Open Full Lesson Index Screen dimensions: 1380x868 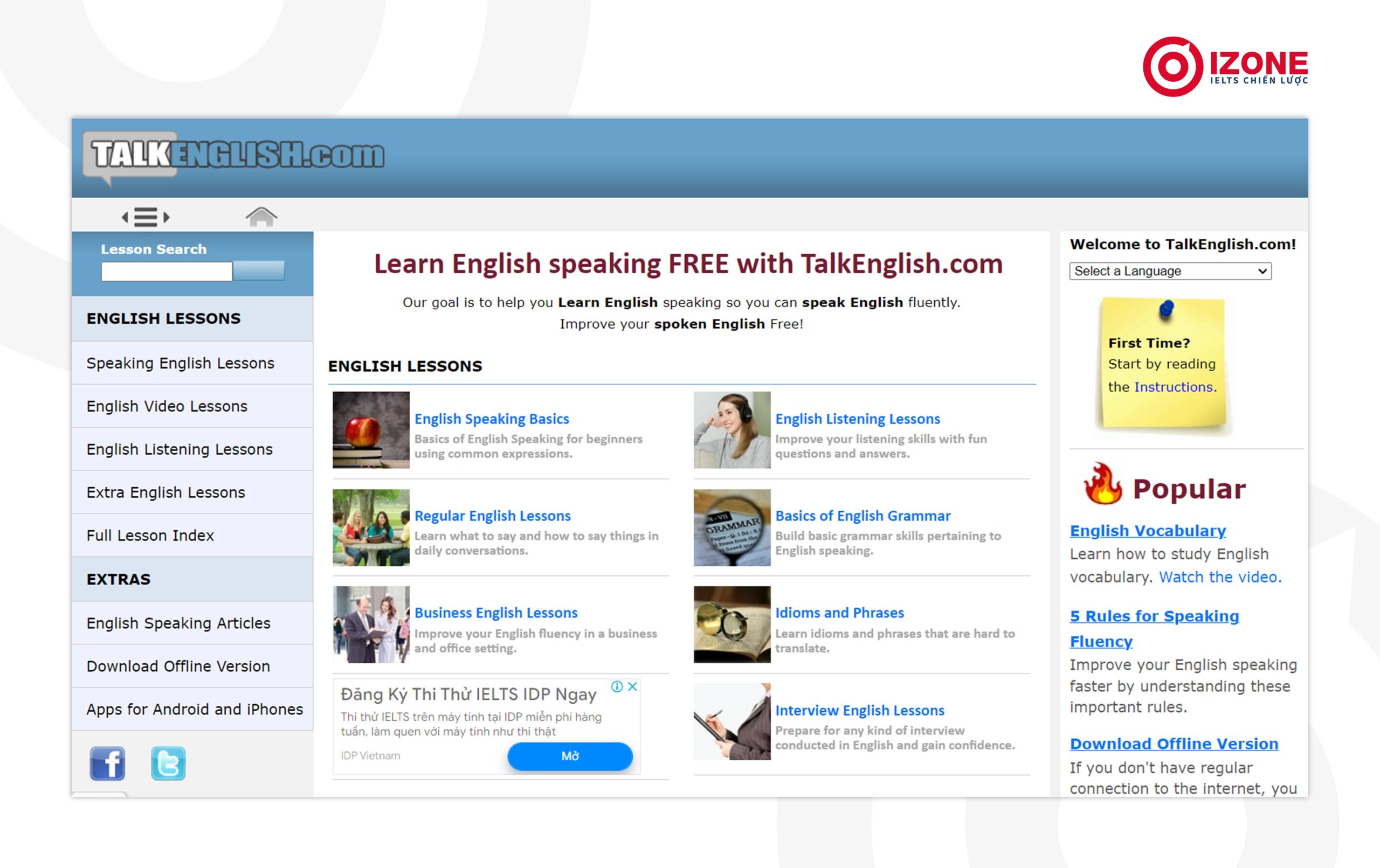[x=192, y=535]
